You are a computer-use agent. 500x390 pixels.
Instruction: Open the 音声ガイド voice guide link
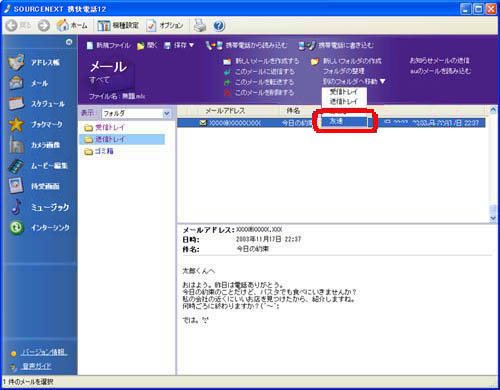click(x=37, y=366)
